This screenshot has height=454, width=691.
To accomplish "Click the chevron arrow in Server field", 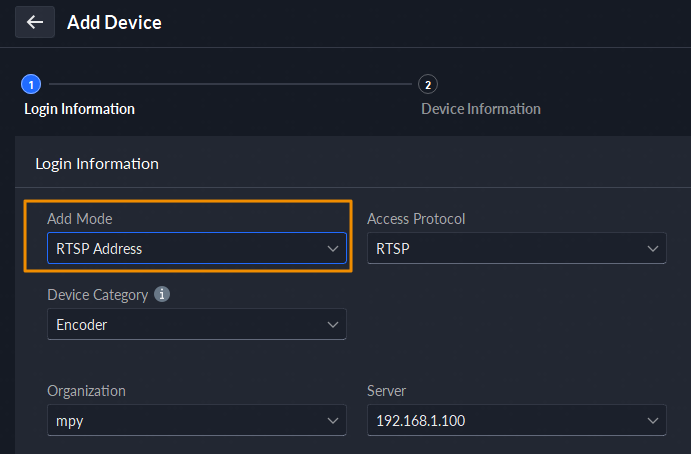I will pyautogui.click(x=653, y=421).
